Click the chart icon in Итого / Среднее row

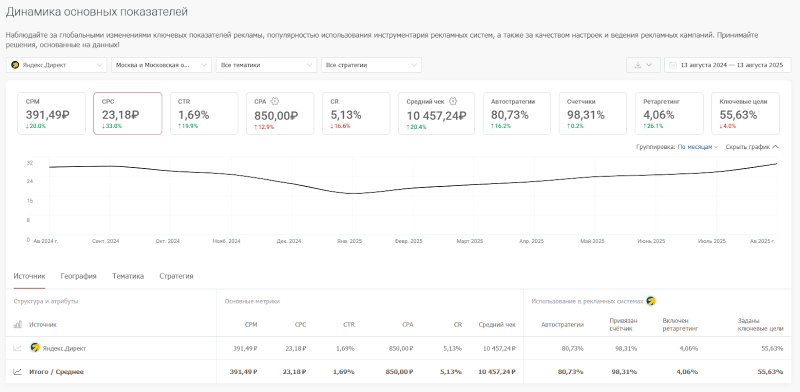click(x=17, y=372)
